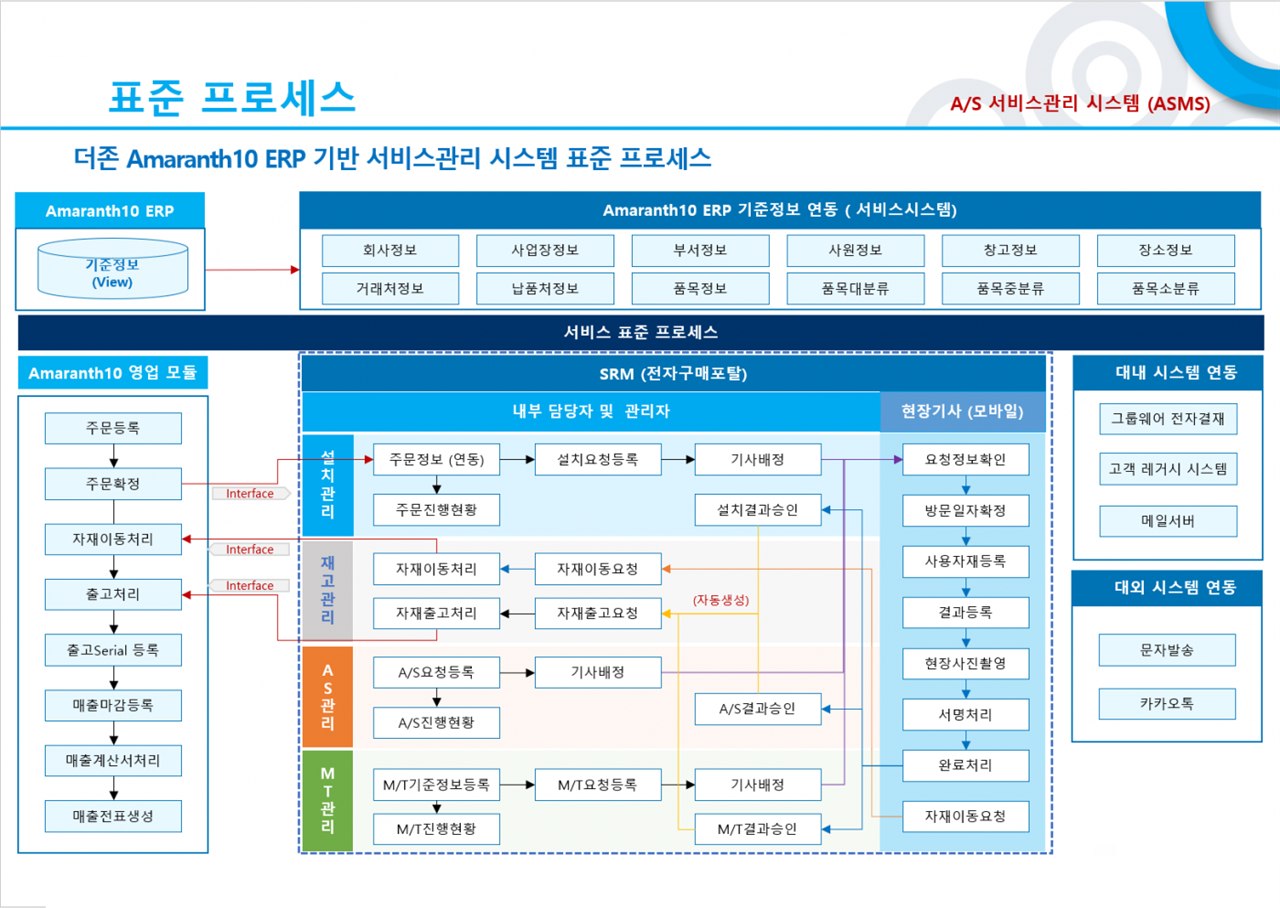The height and width of the screenshot is (908, 1280).
Task: Select the 주문진행현황 box
Action: (x=436, y=510)
